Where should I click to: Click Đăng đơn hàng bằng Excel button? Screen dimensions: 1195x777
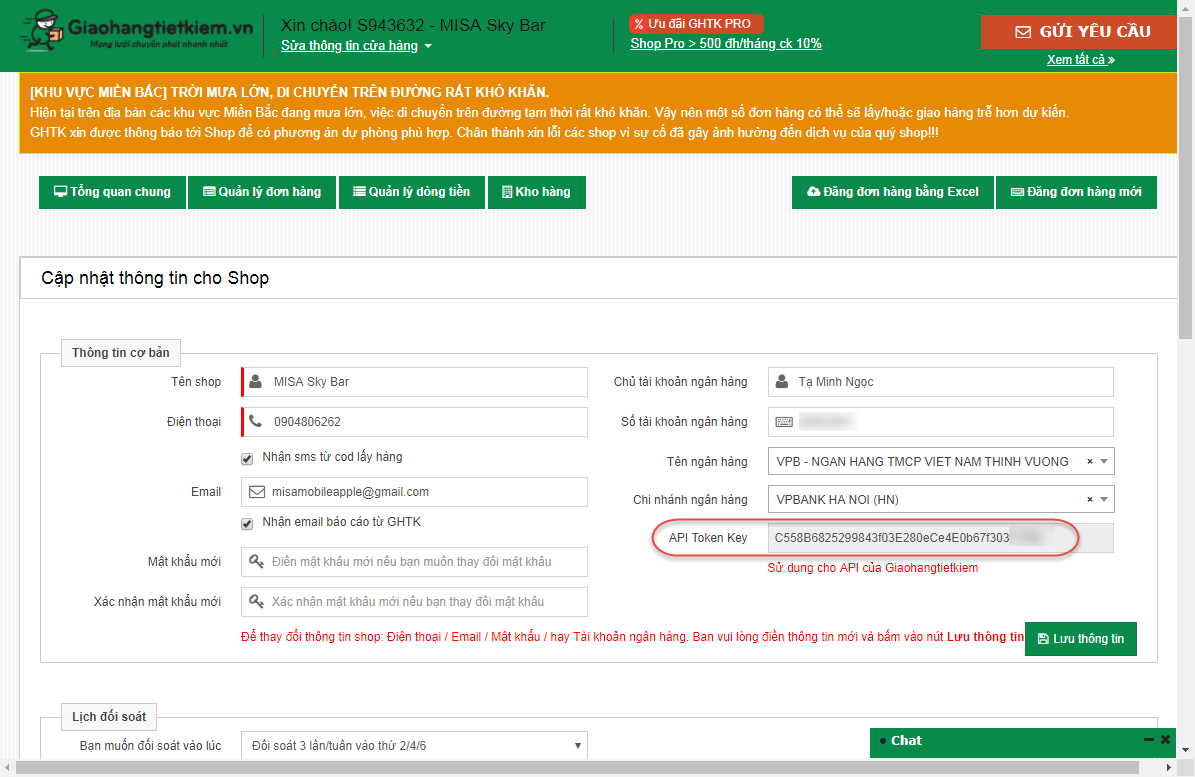(x=893, y=192)
